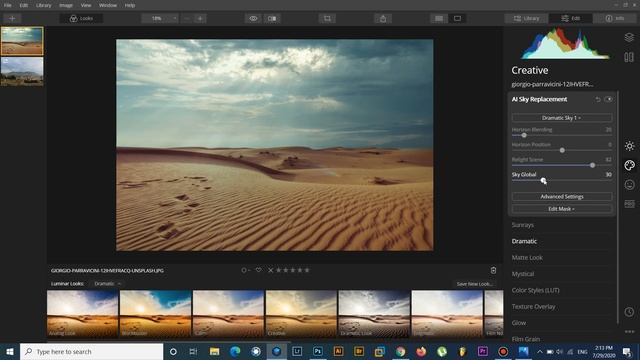Viewport: 640px width, 360px height.
Task: Open the Window menu
Action: pos(108,5)
